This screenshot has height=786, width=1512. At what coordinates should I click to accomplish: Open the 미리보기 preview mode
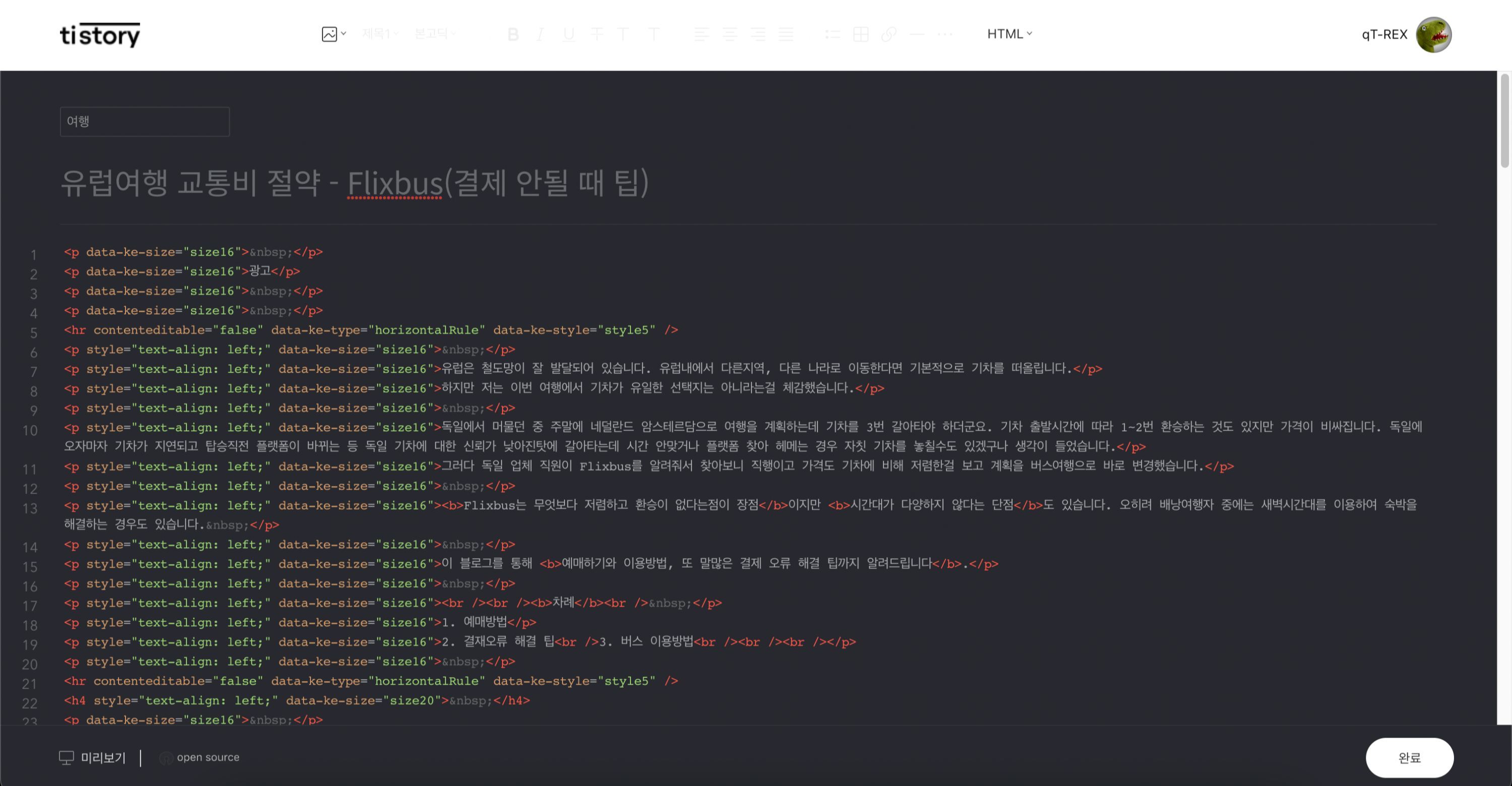[x=93, y=757]
